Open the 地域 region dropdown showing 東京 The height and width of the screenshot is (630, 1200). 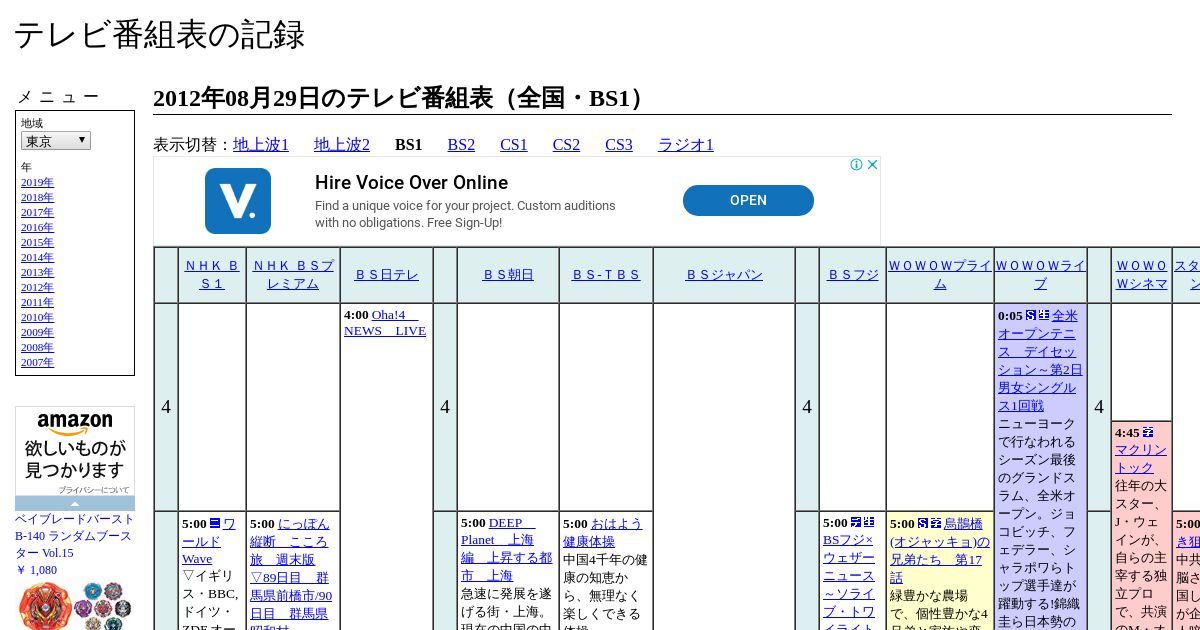[x=56, y=141]
